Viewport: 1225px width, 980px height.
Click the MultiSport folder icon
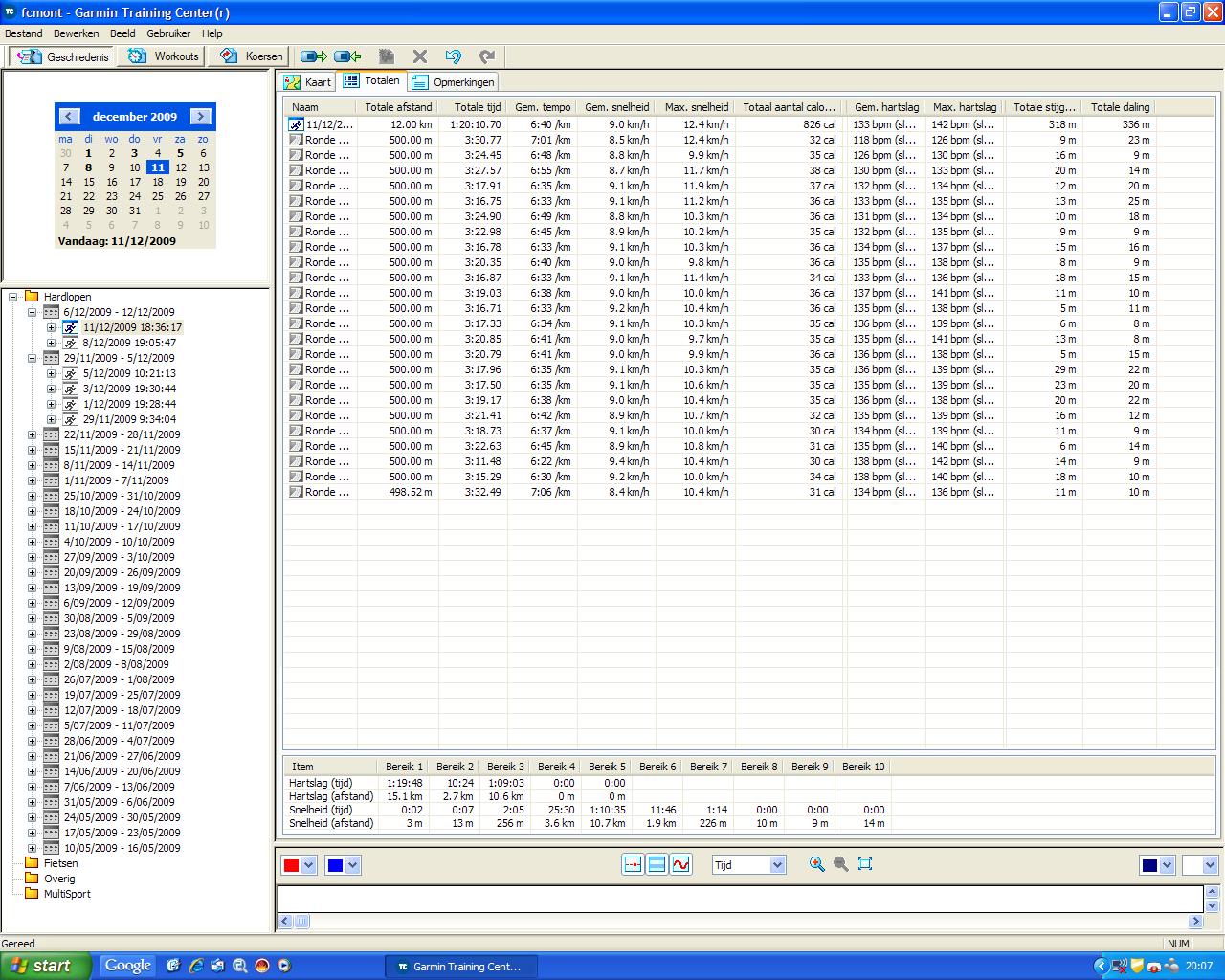[32, 894]
